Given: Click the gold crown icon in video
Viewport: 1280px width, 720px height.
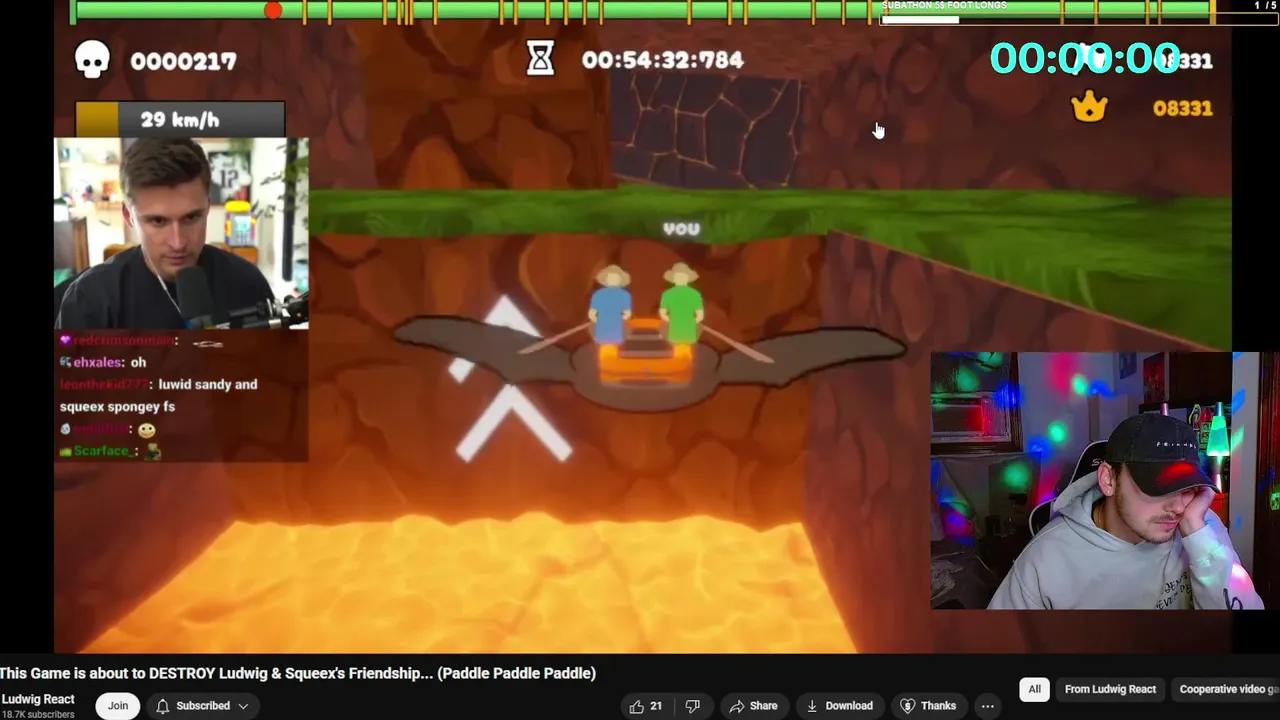Looking at the screenshot, I should point(1089,107).
